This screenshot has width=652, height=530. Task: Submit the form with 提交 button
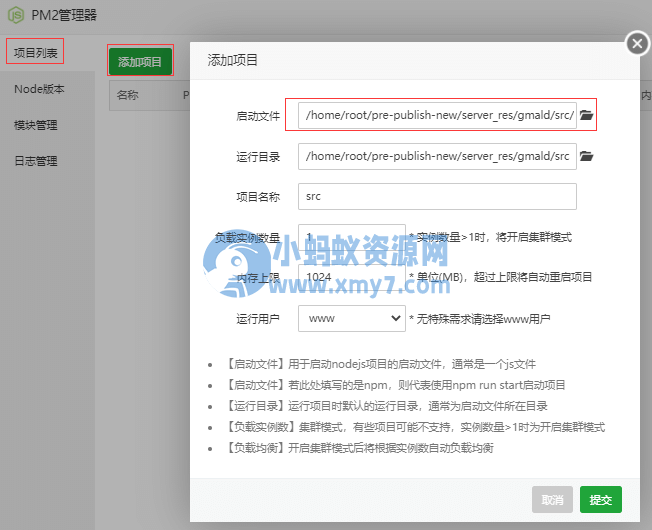[x=601, y=499]
